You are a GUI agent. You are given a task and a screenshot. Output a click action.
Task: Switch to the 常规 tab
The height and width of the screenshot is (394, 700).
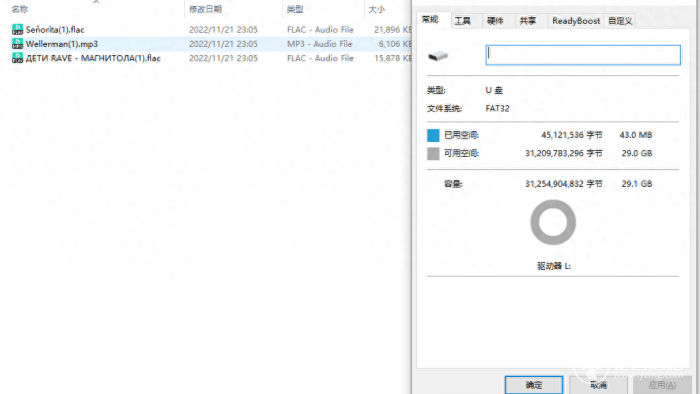click(430, 20)
